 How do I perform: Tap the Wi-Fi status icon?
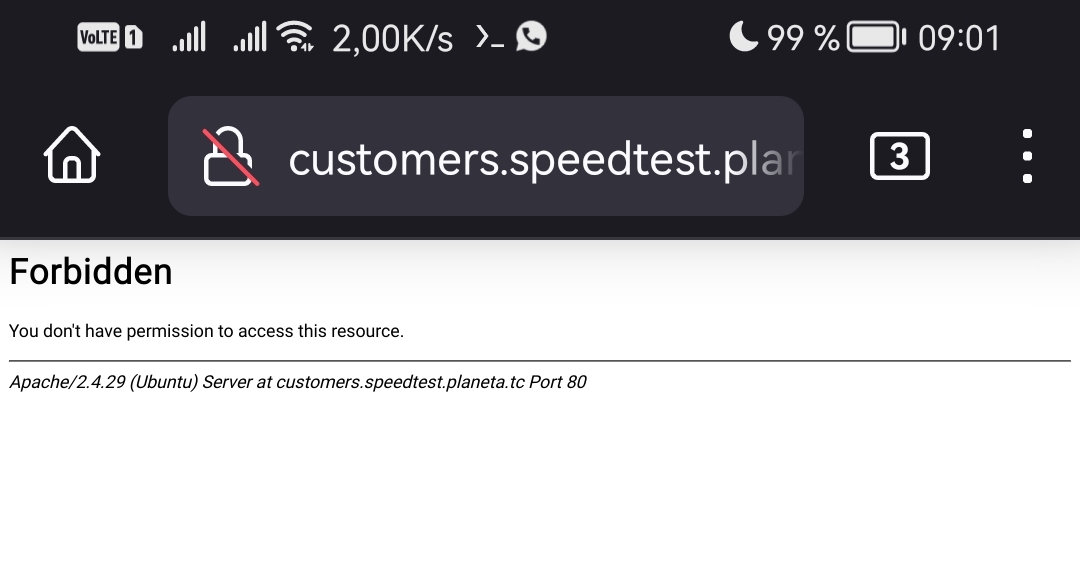(295, 36)
